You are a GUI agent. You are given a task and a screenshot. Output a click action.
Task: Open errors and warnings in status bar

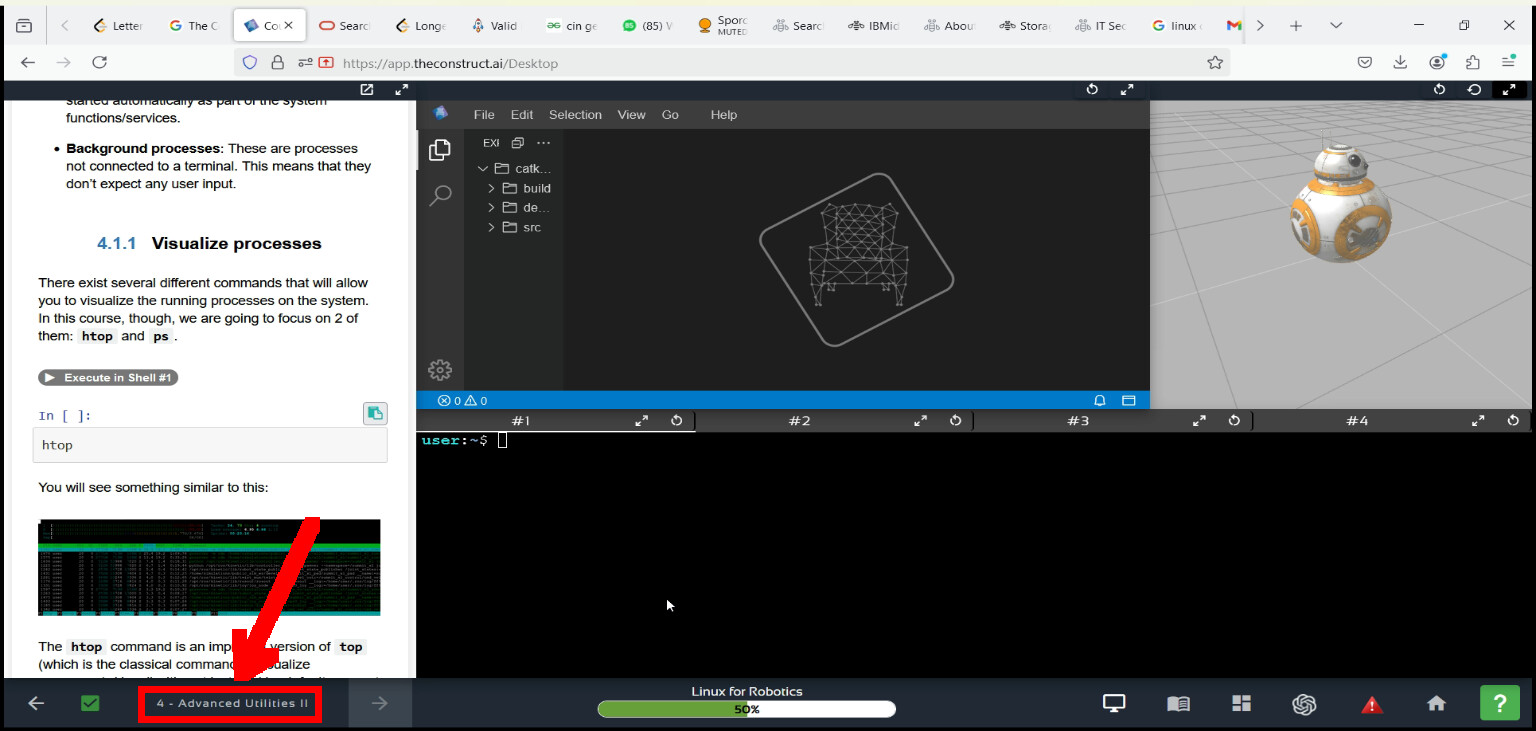(462, 400)
